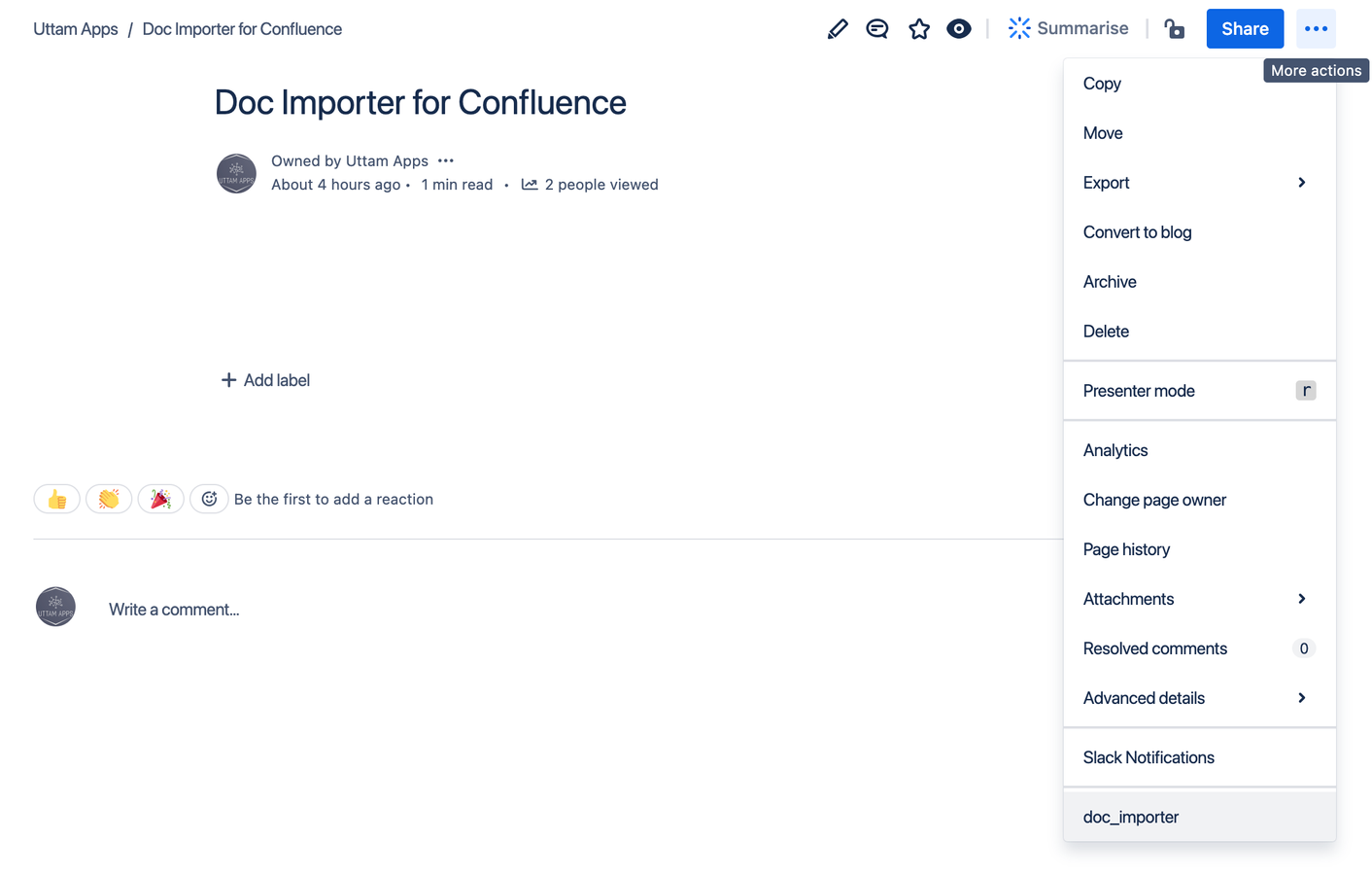
Task: Open the inline comment icon
Action: [877, 29]
